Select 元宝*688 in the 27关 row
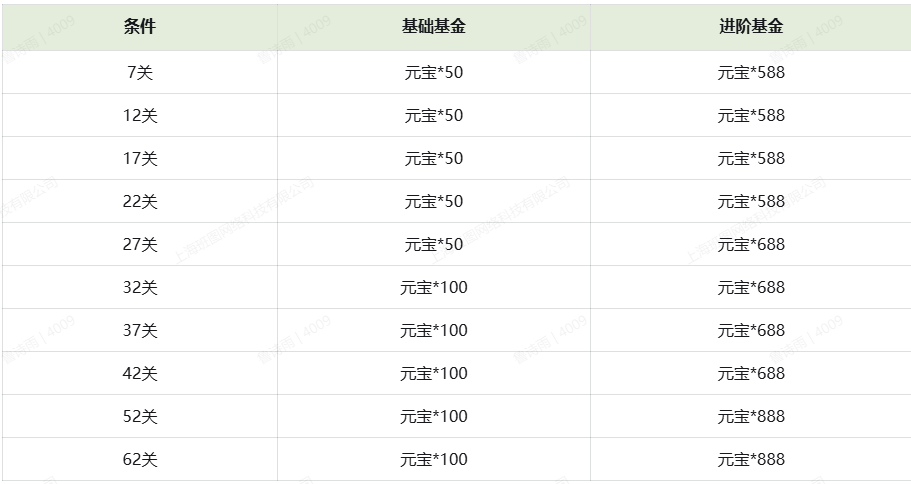Image resolution: width=911 pixels, height=484 pixels. tap(751, 245)
